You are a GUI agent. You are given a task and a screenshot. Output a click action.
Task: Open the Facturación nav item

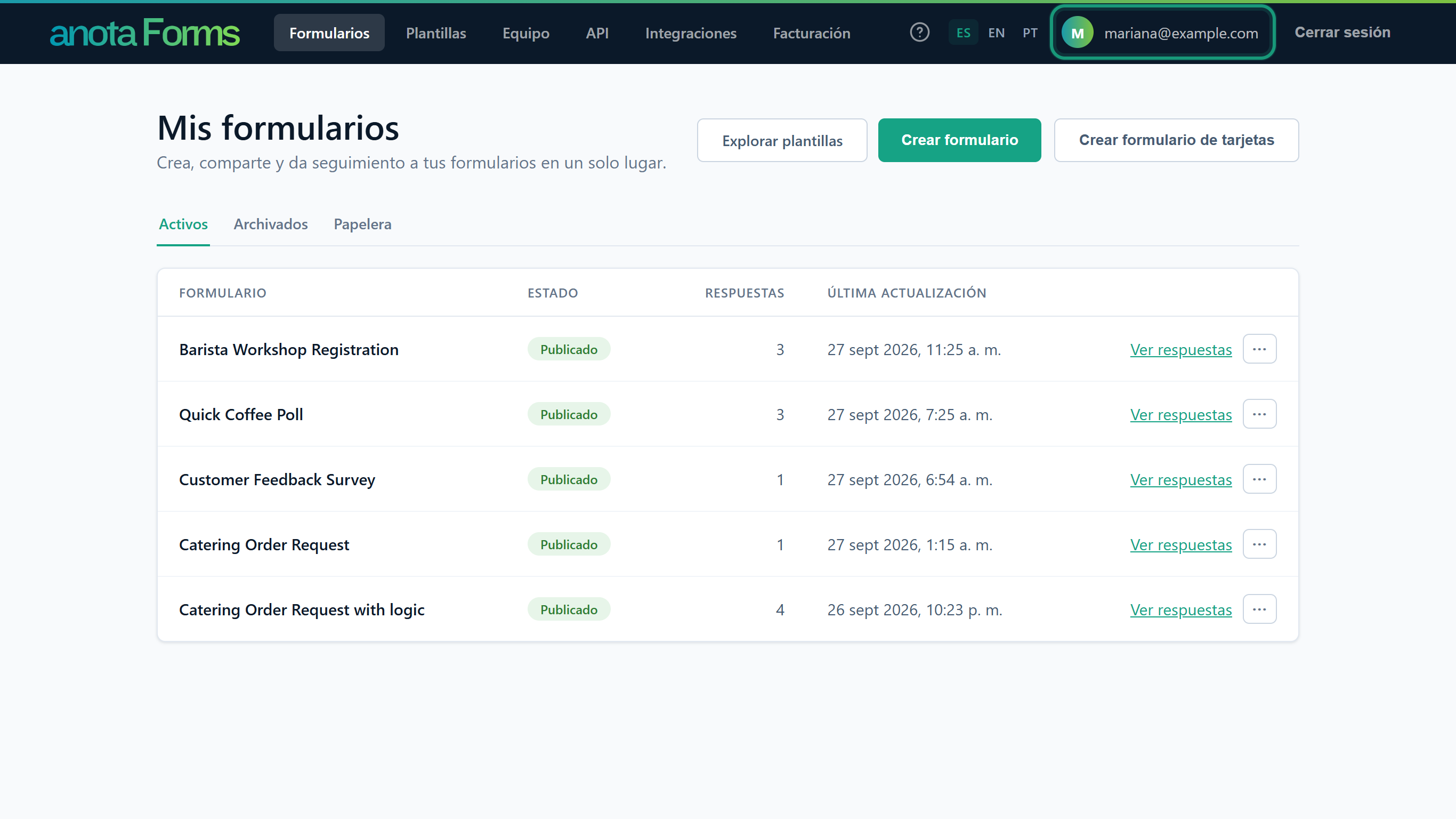[x=812, y=33]
